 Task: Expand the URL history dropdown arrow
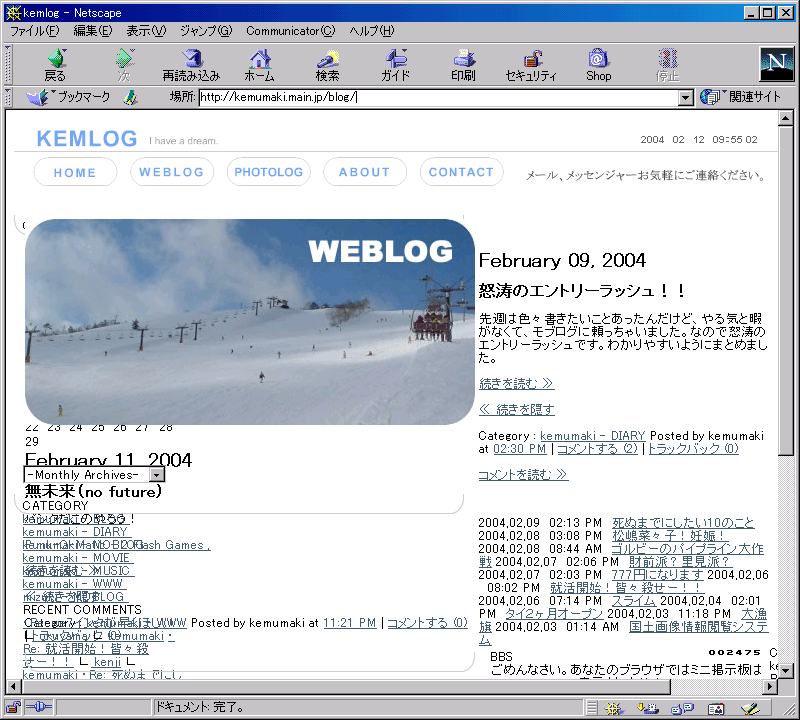(686, 97)
